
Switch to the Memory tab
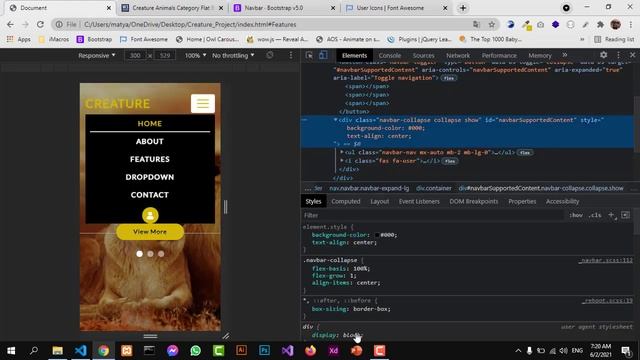click(x=540, y=56)
